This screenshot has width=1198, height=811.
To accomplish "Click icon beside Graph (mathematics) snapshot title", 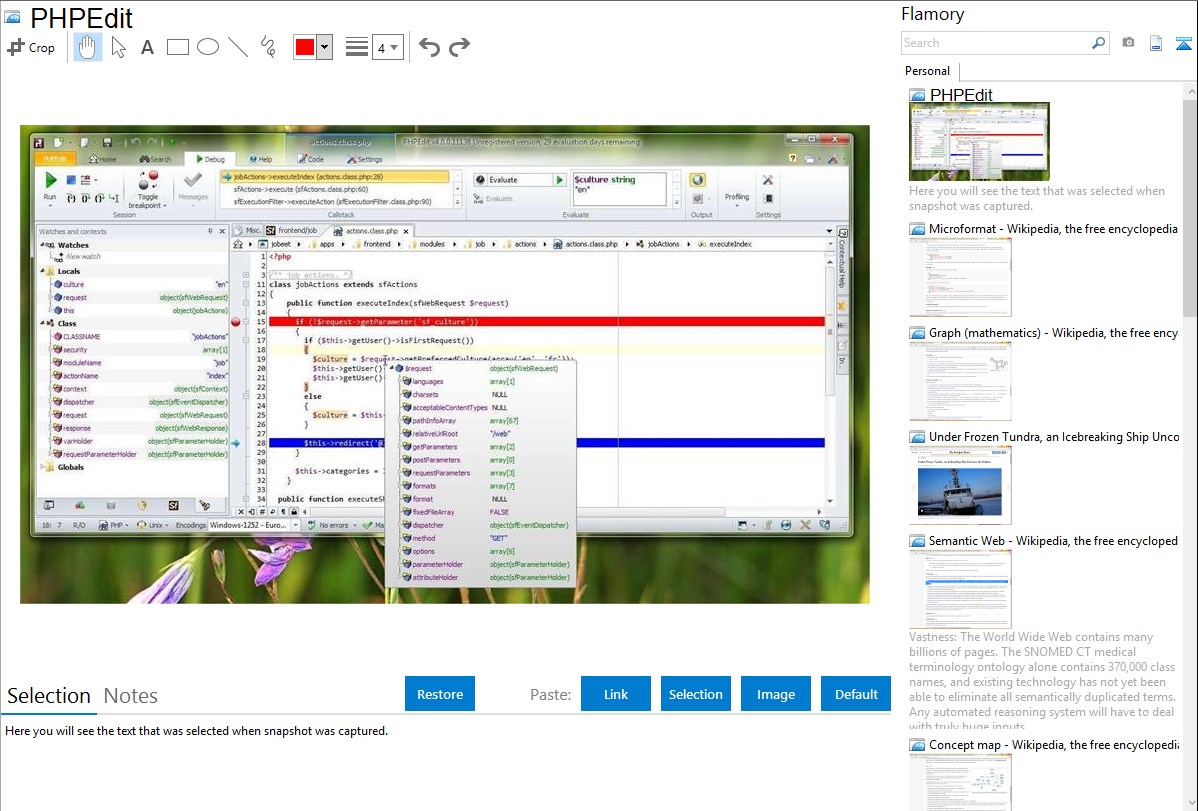I will 917,333.
